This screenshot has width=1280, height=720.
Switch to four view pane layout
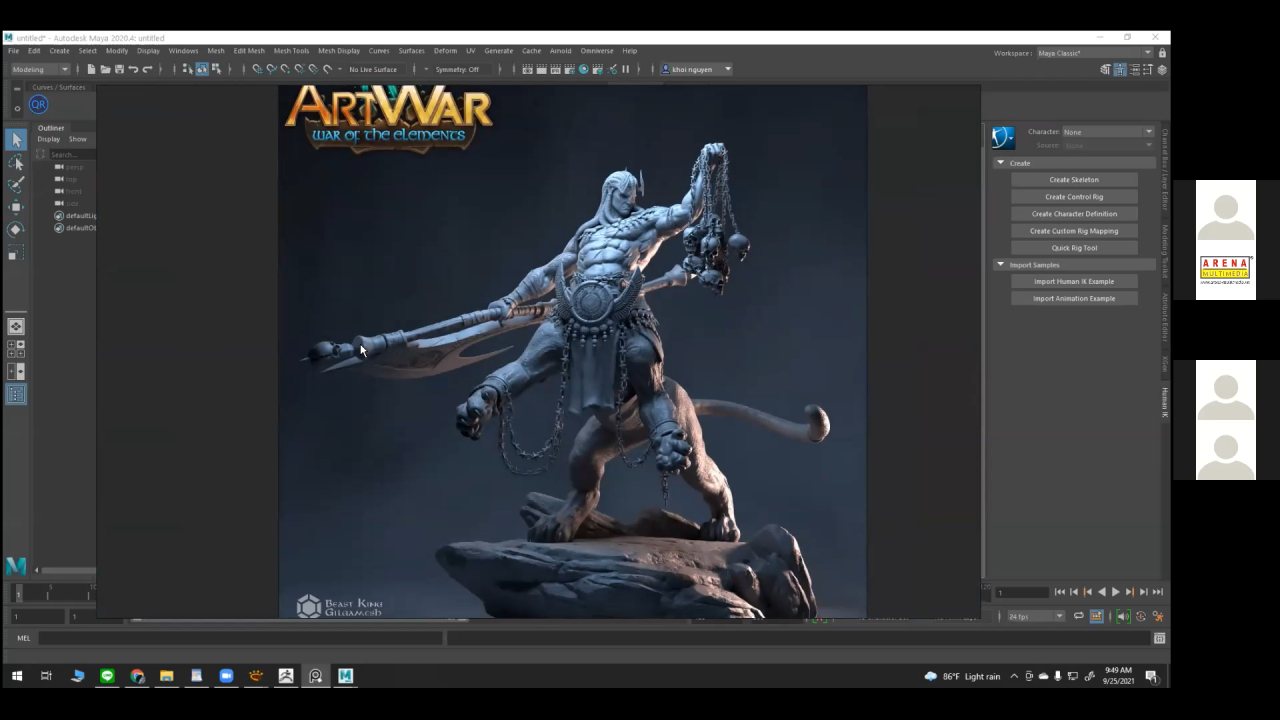point(16,349)
